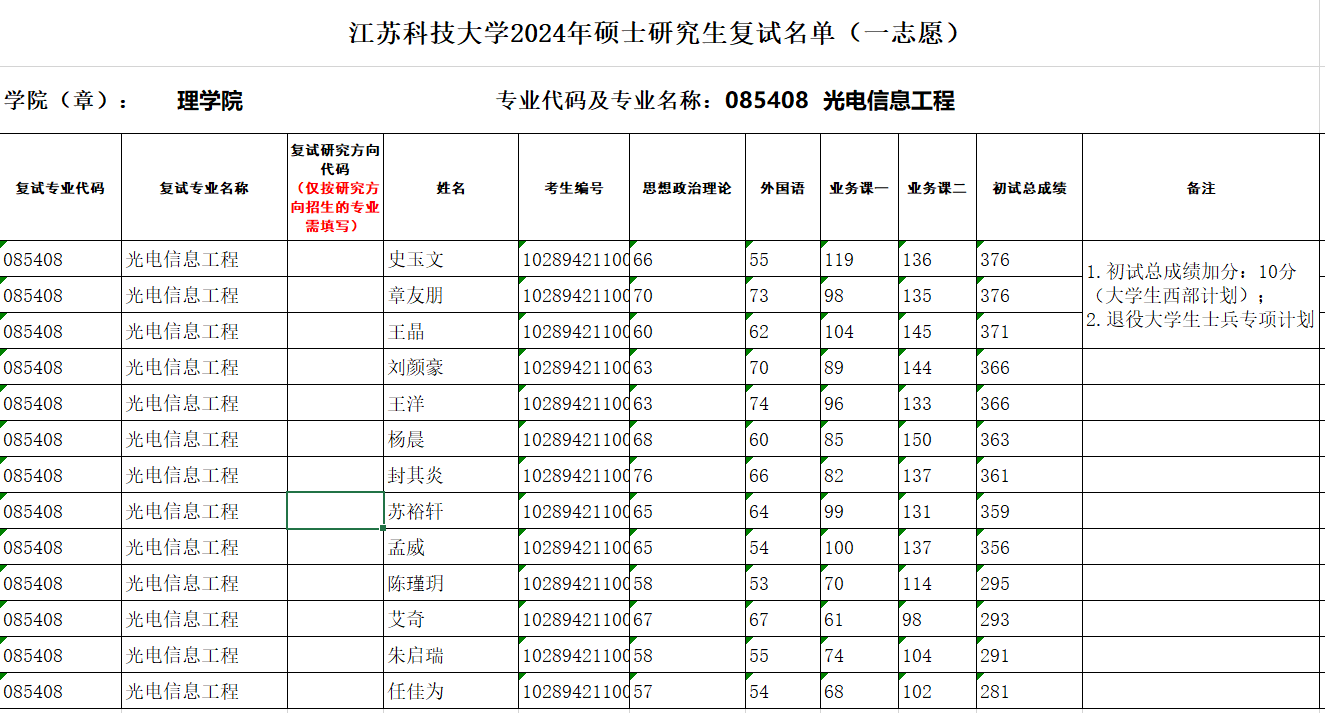The width and height of the screenshot is (1325, 713).
Task: Click 王晶's total score 371
Action: (x=1029, y=332)
